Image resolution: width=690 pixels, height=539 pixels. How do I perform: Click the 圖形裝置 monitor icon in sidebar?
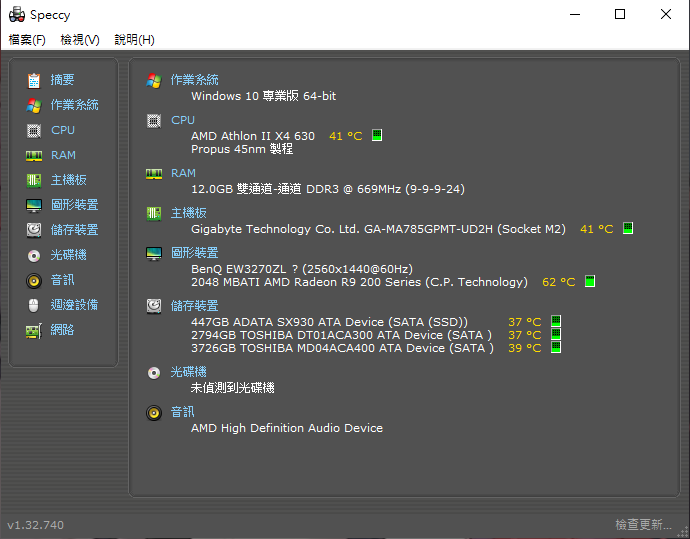point(34,205)
